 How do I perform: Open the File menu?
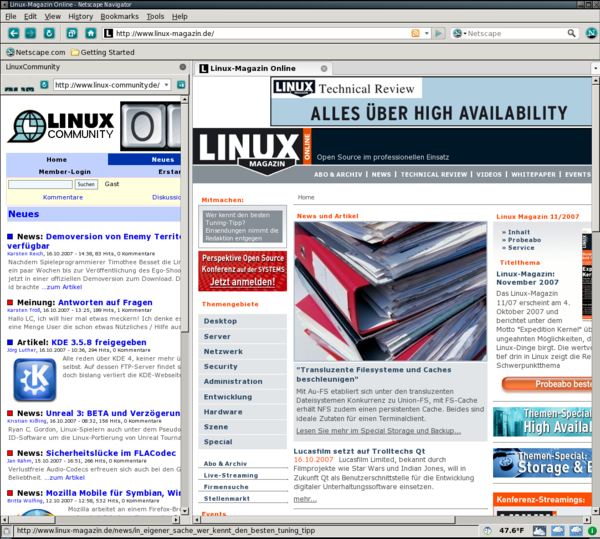point(11,16)
